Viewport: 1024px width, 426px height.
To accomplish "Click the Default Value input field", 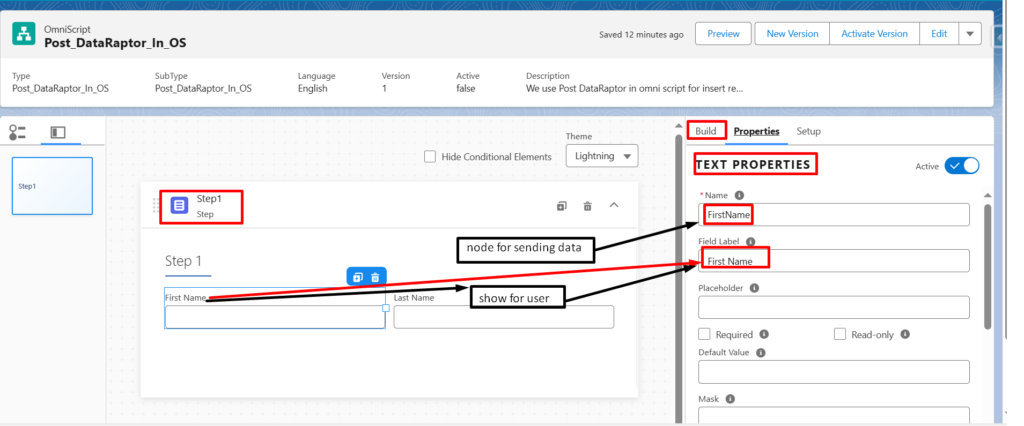I will click(x=834, y=372).
